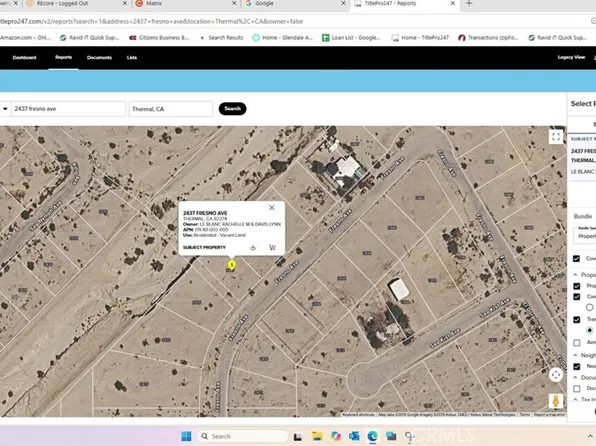This screenshot has height=446, width=596.
Task: Go to the Dashboard nav item
Action: [x=24, y=58]
